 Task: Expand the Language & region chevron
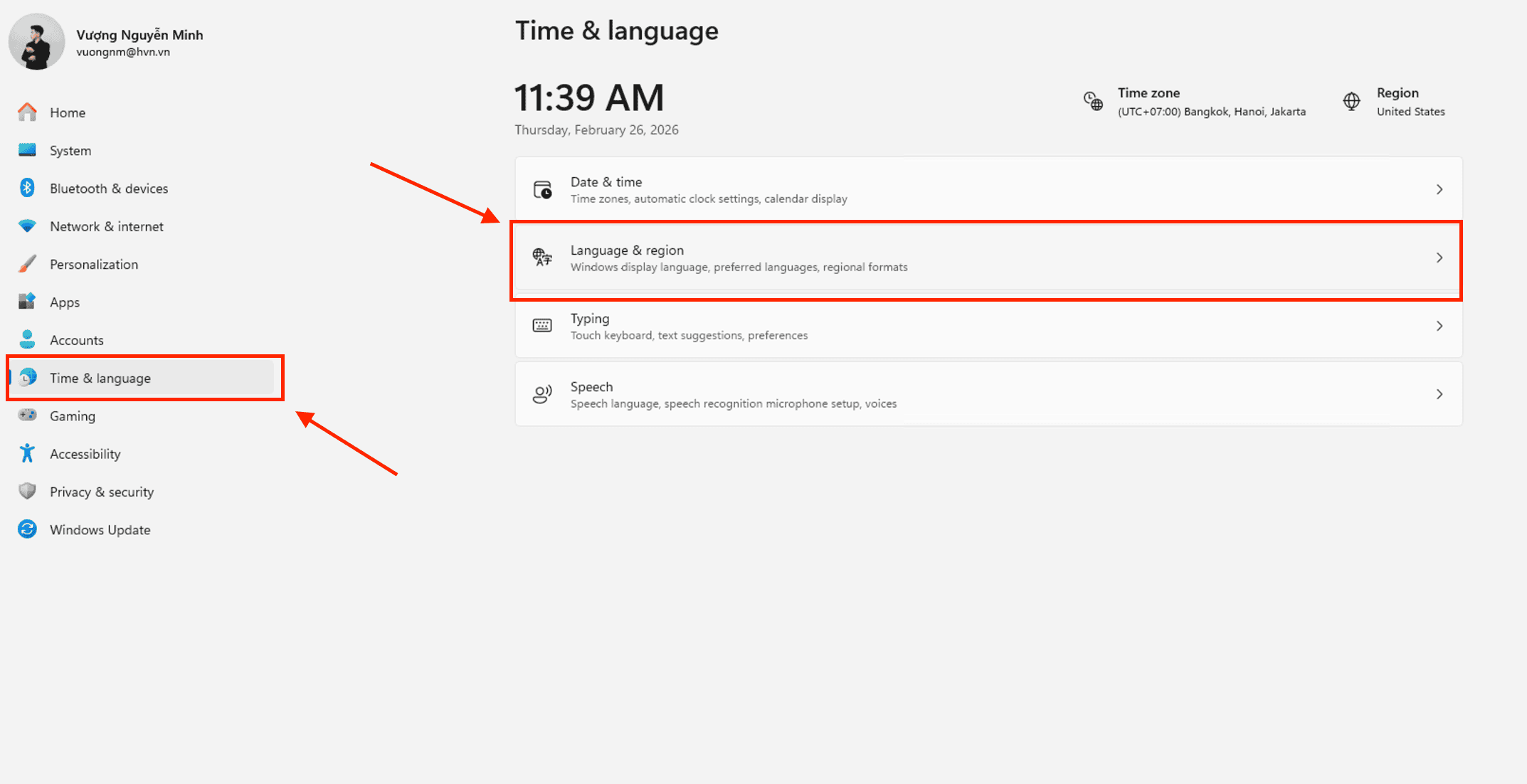pos(1439,258)
